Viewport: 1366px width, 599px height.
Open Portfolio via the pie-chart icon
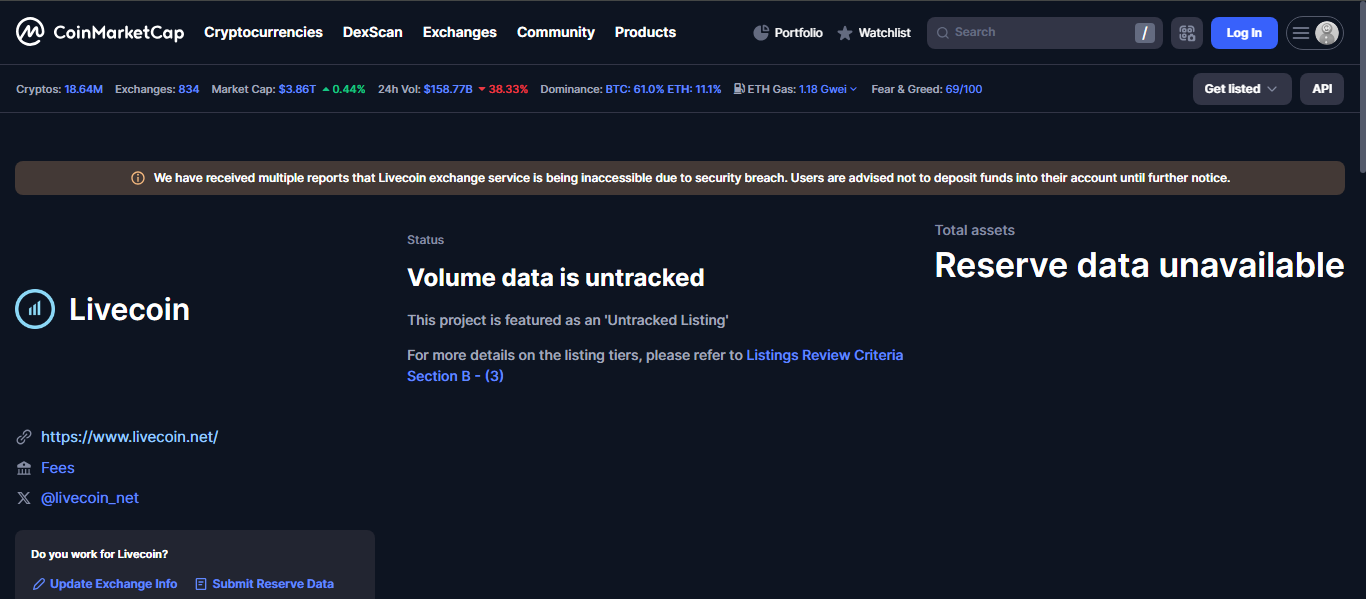click(x=759, y=32)
